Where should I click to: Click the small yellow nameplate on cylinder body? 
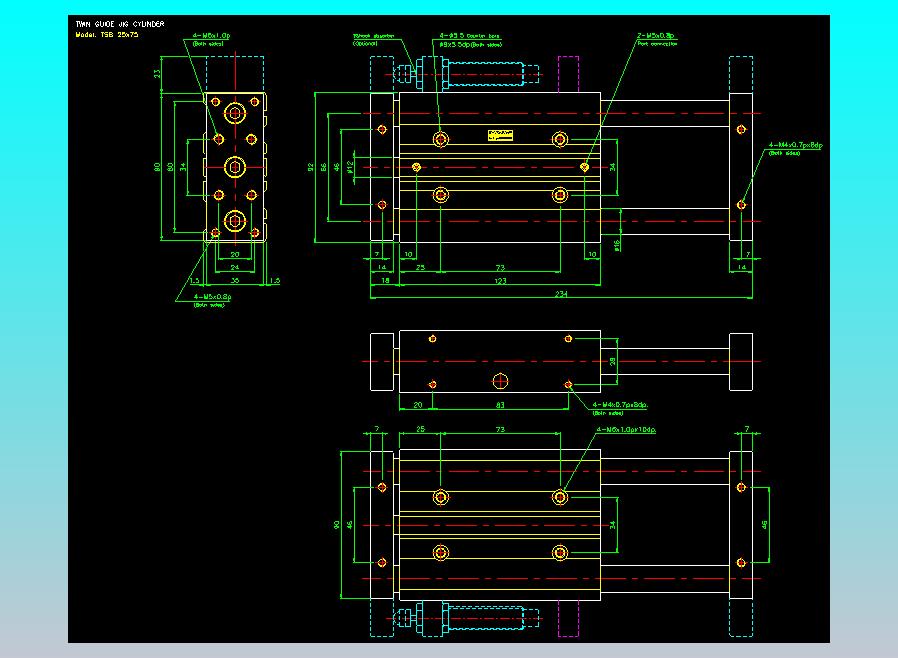click(500, 135)
